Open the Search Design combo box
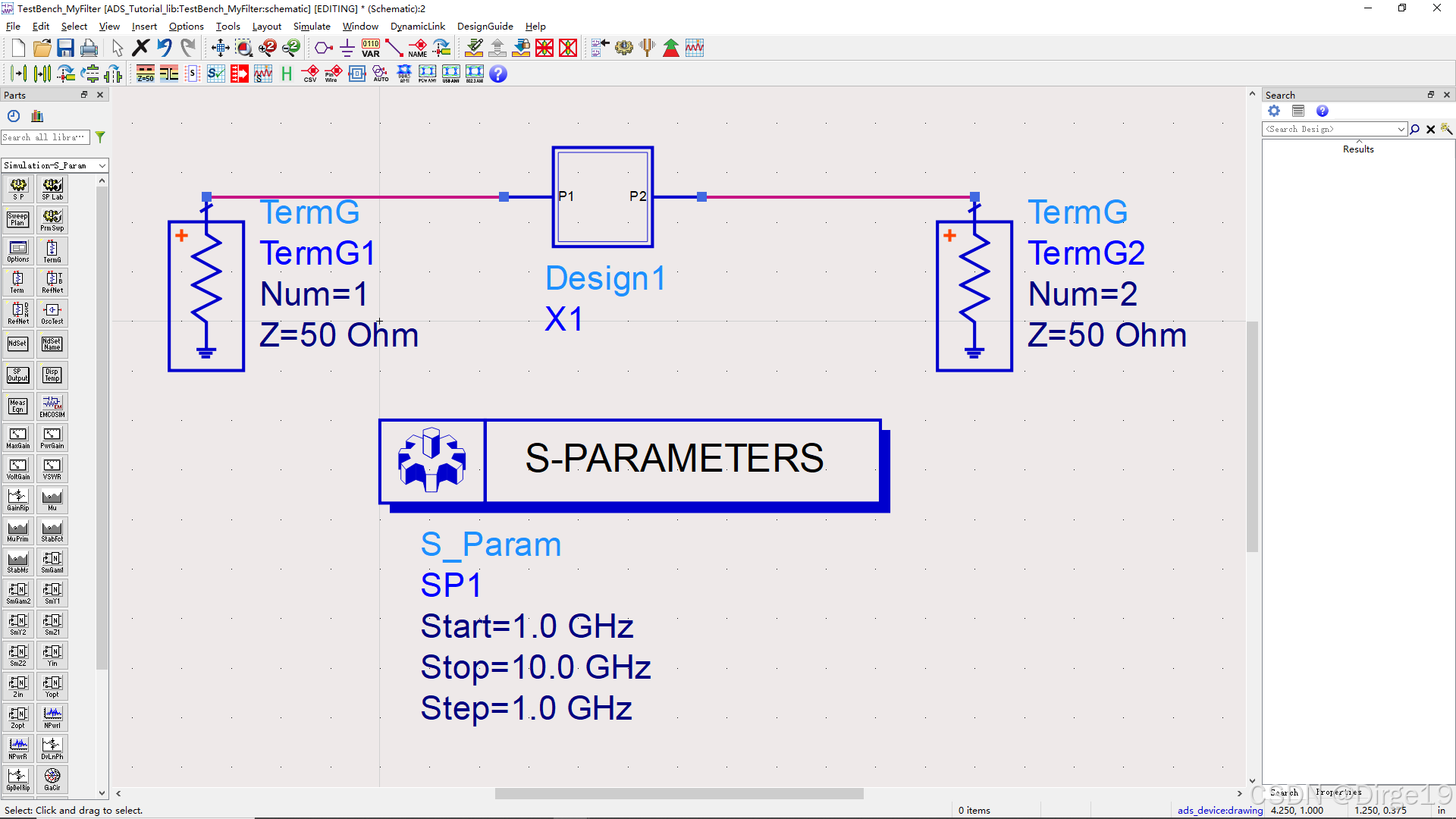The width and height of the screenshot is (1456, 819). click(x=1333, y=129)
